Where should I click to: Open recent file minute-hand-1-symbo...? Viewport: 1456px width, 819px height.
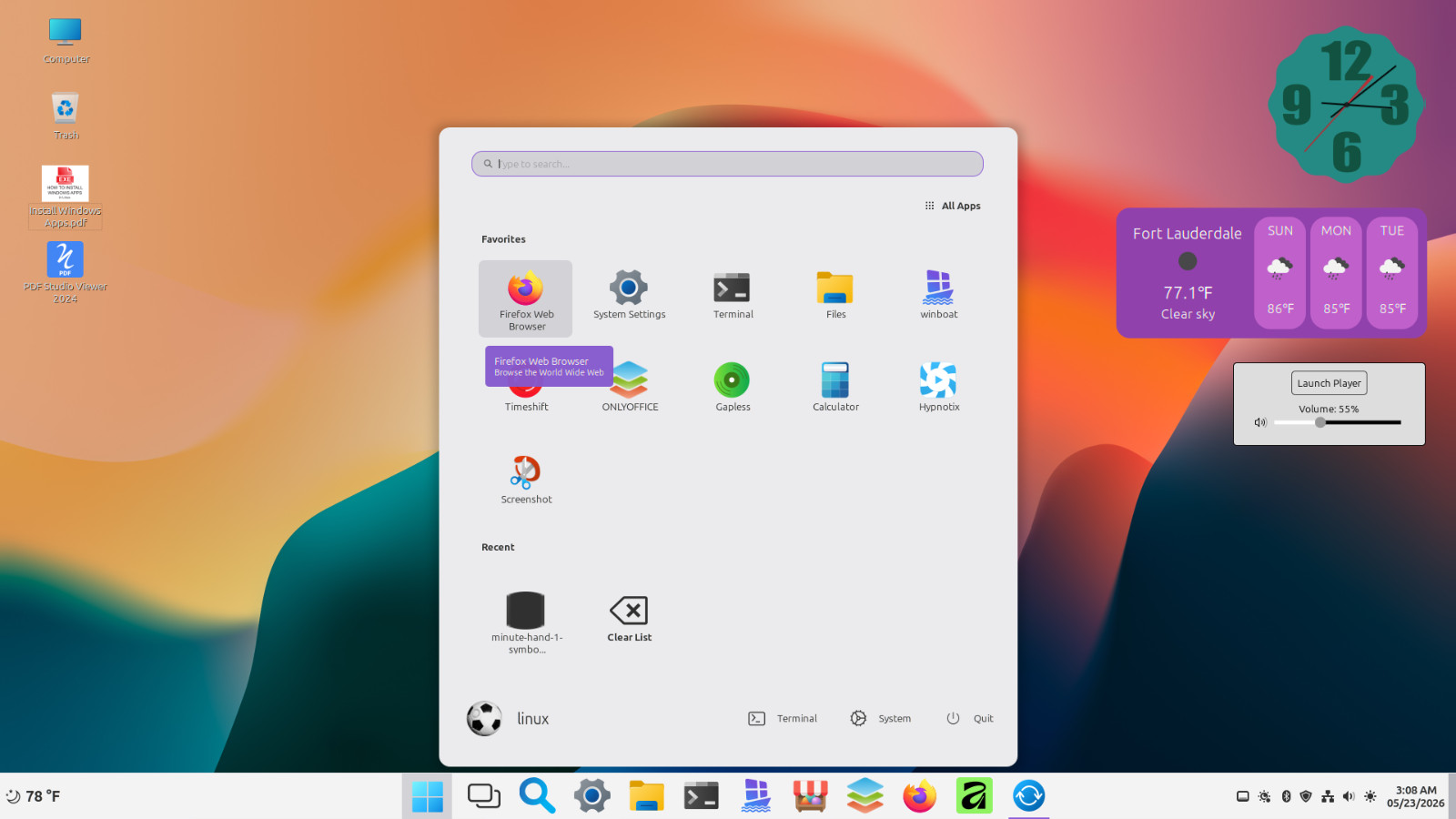[526, 622]
